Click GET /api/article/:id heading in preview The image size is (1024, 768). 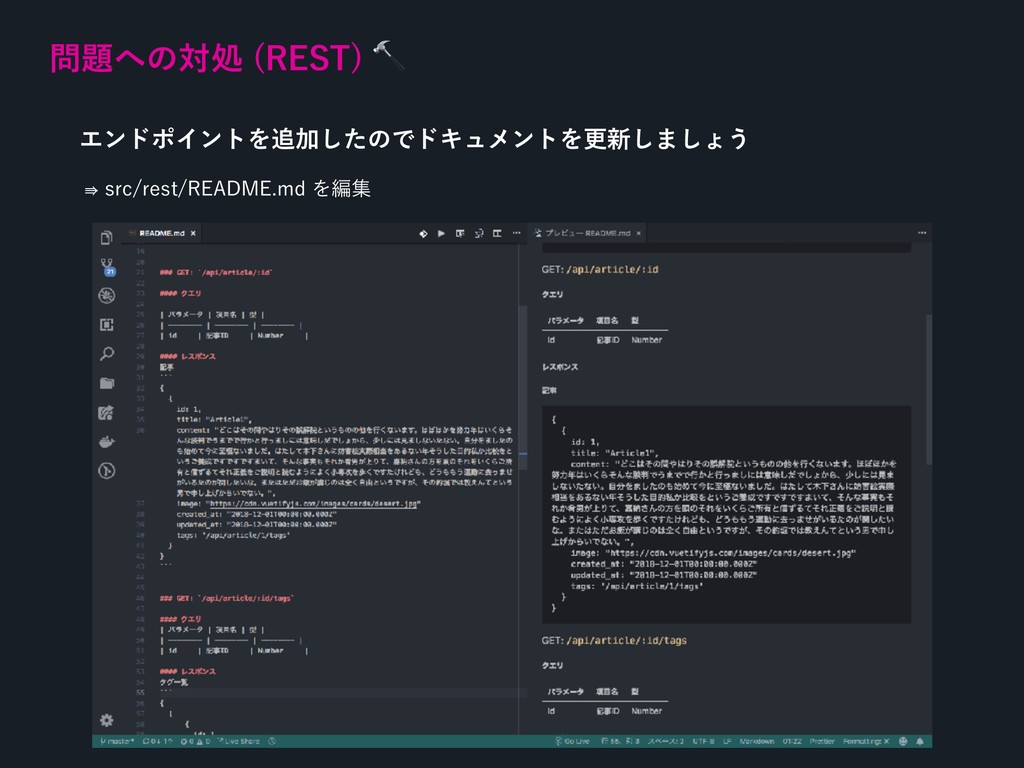(x=600, y=269)
